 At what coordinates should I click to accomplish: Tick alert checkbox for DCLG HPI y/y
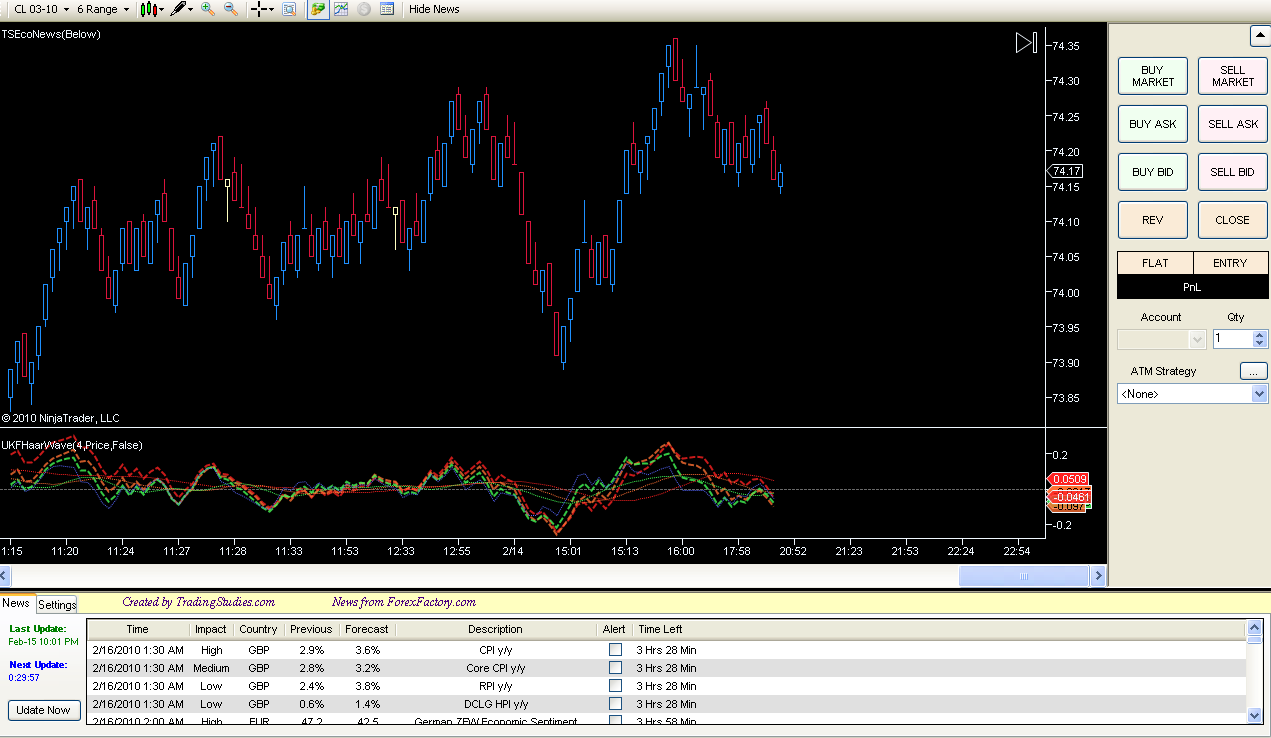615,704
